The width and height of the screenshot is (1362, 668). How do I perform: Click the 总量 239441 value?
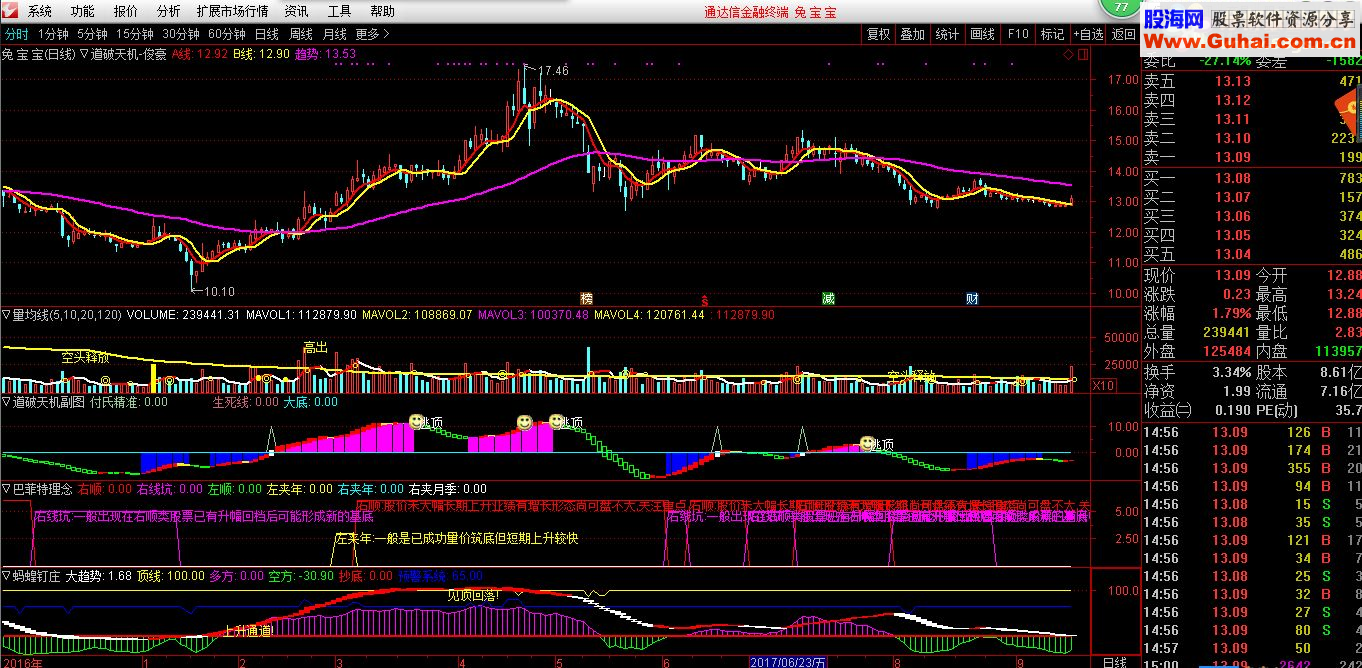click(x=1225, y=332)
